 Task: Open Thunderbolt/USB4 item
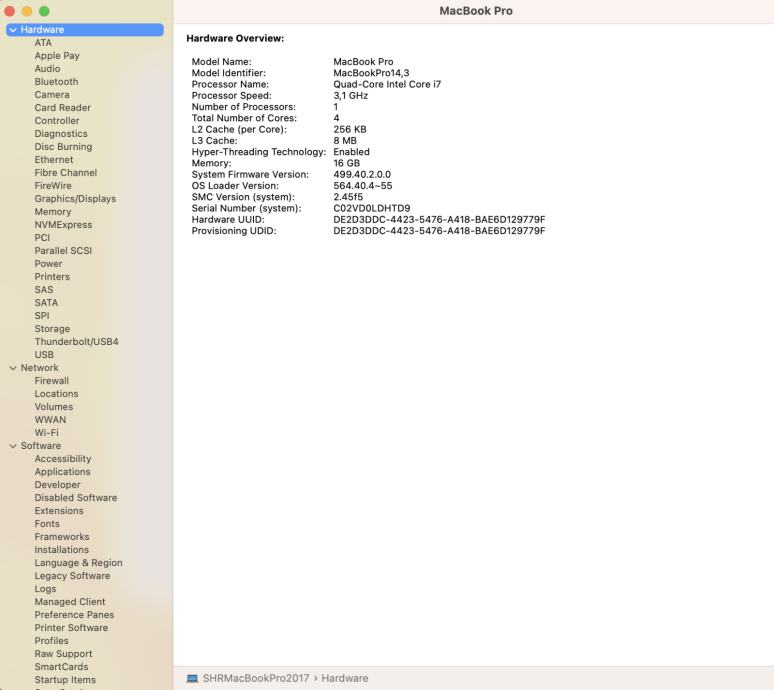pos(77,342)
